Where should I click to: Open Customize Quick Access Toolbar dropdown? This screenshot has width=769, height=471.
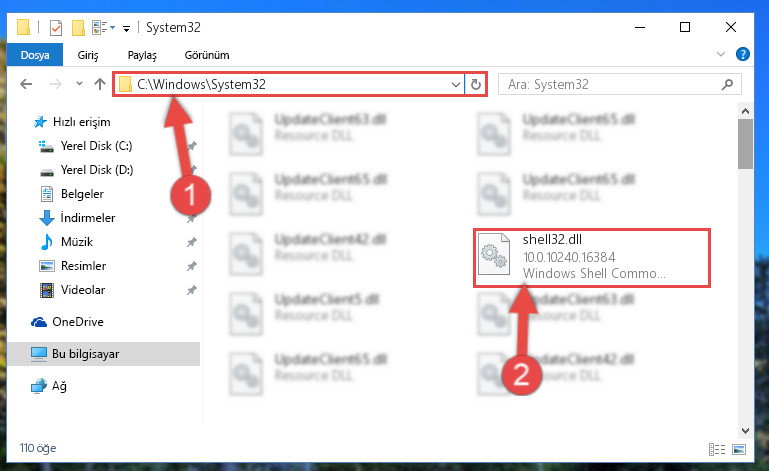(x=126, y=28)
